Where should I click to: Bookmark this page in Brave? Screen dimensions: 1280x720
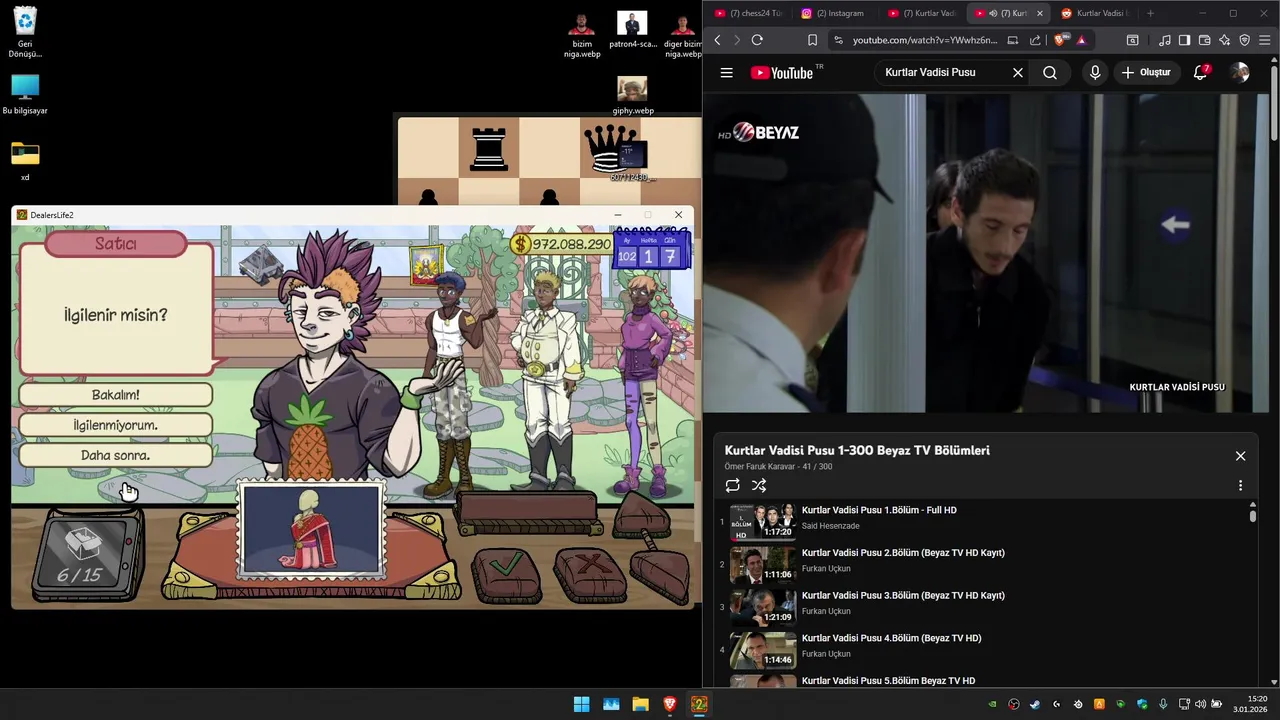812,40
